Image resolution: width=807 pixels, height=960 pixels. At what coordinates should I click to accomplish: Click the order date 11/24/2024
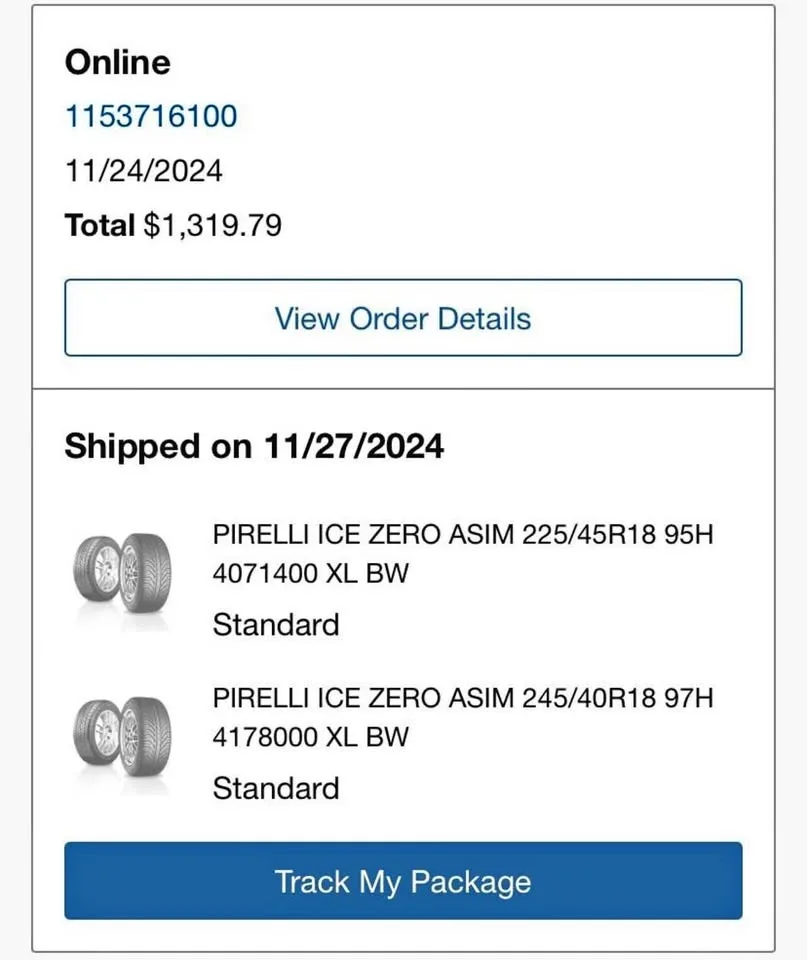144,170
